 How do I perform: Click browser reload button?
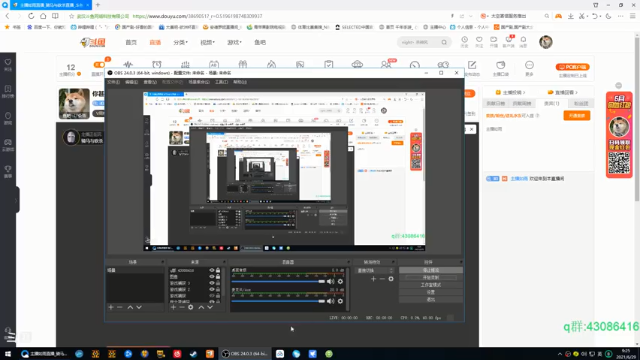click(31, 16)
